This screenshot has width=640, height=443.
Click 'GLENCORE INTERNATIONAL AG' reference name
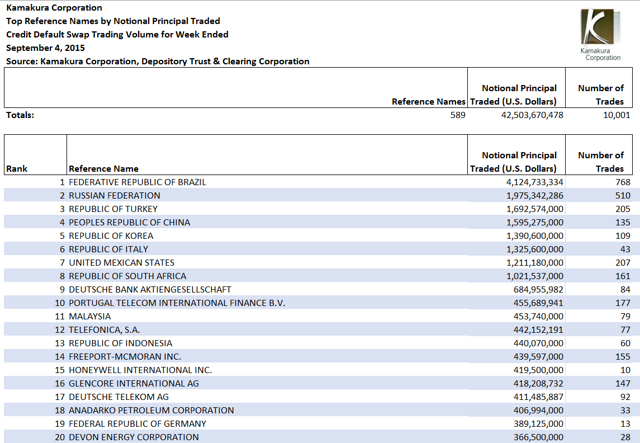pyautogui.click(x=134, y=384)
